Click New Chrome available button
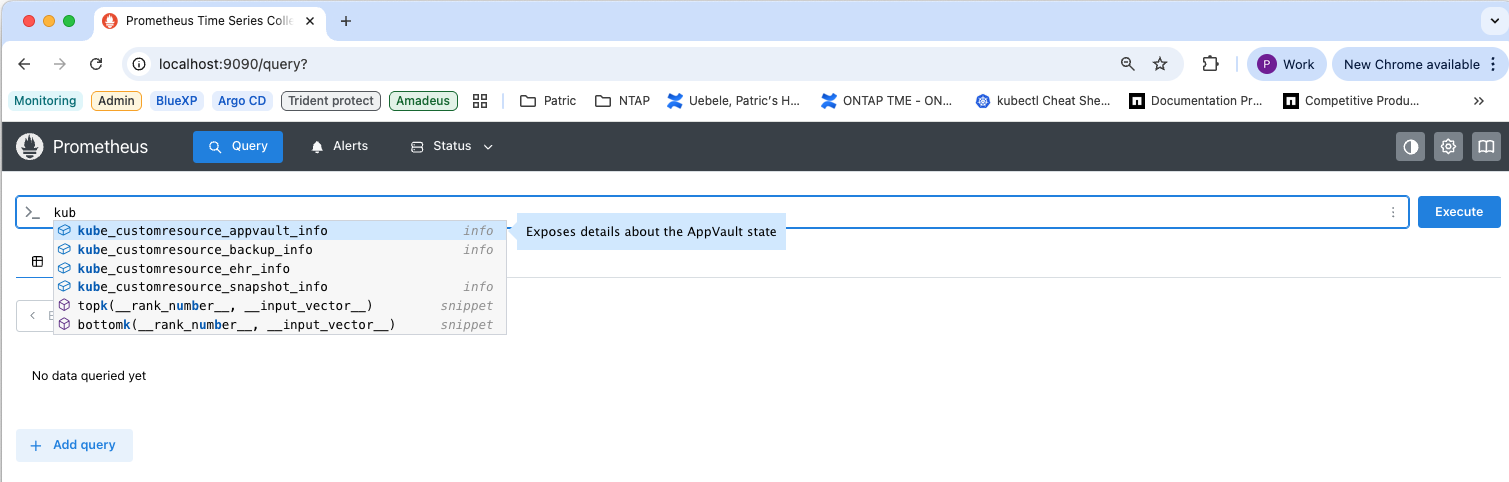1509x482 pixels. click(x=1419, y=64)
